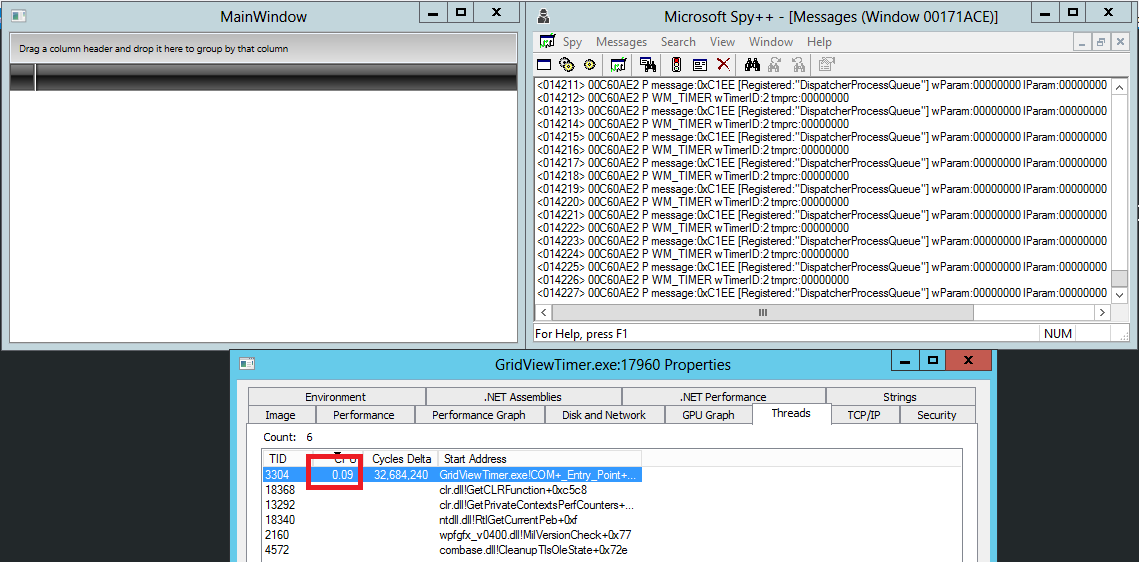Image resolution: width=1139 pixels, height=562 pixels.
Task: Select thread 13292 GetPrivateContextsPerfCounters row
Action: point(452,505)
